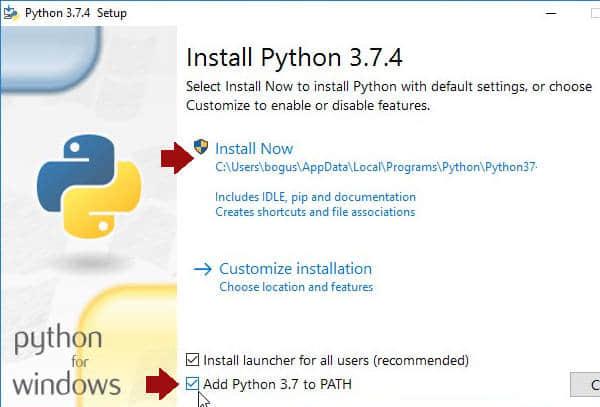Click the python for windows branding text
Screen dimensions: 600x407
(x=65, y=362)
